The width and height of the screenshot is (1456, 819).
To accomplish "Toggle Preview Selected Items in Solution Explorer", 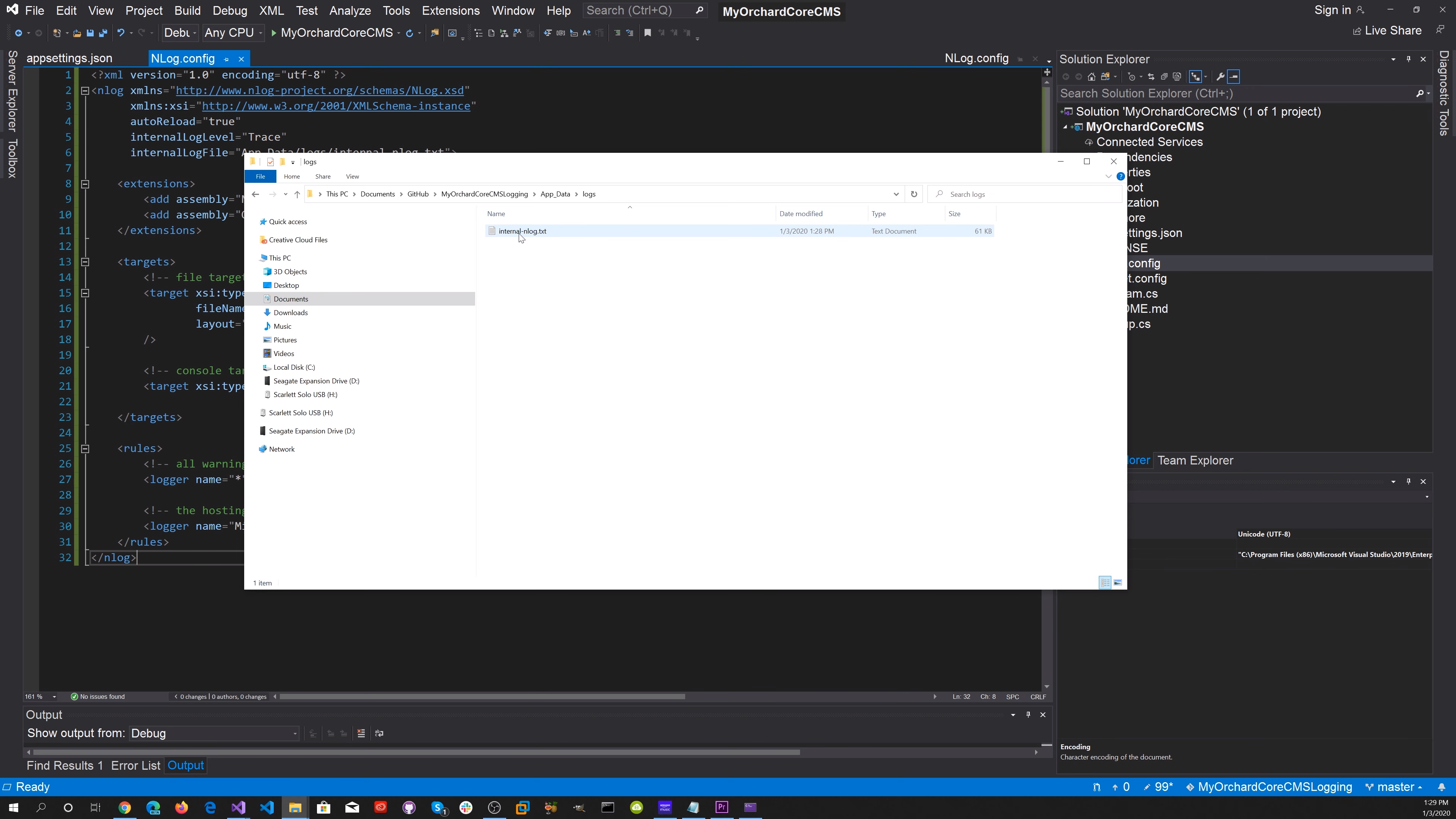I will click(1234, 77).
